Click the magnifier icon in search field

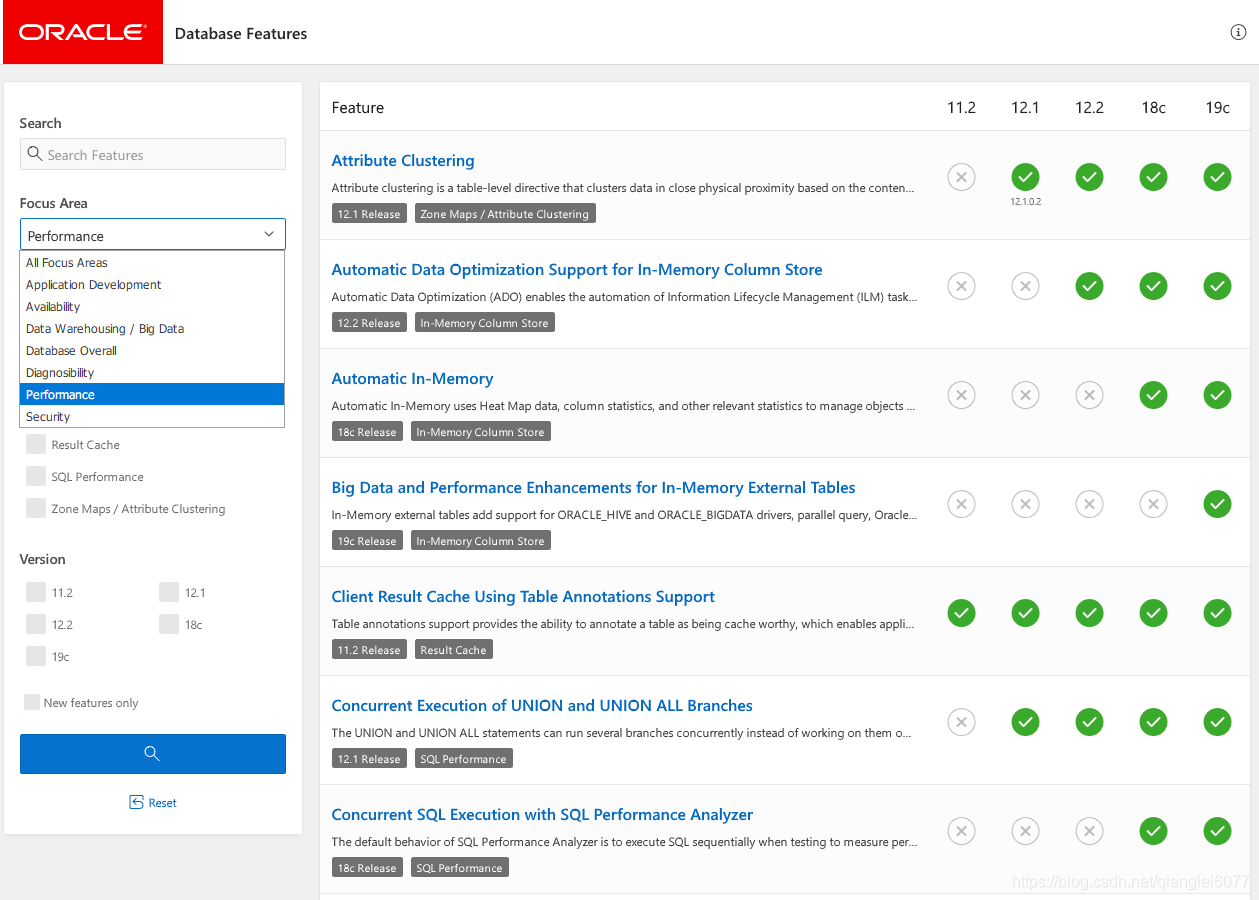35,154
